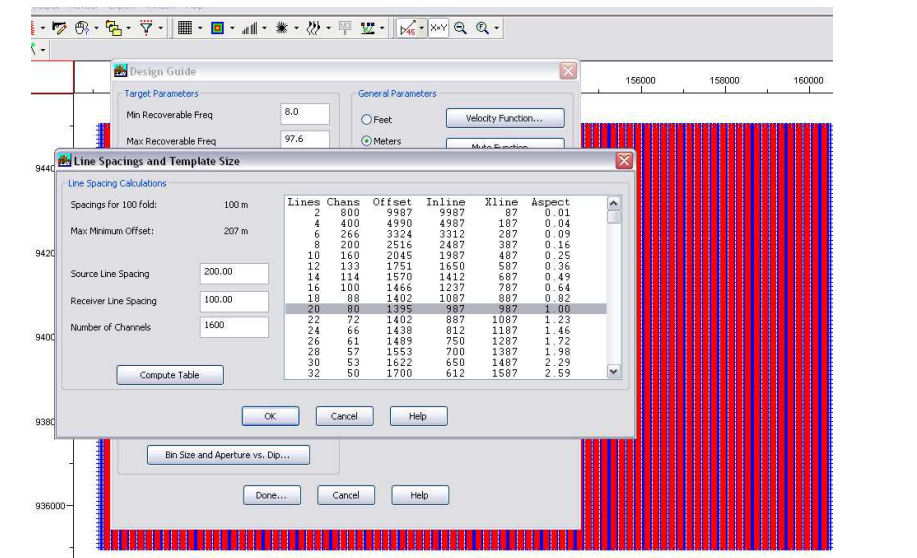Select the table row with 10 lines, aspect 0.25
Viewport: 917px width, 558px height.
click(446, 256)
